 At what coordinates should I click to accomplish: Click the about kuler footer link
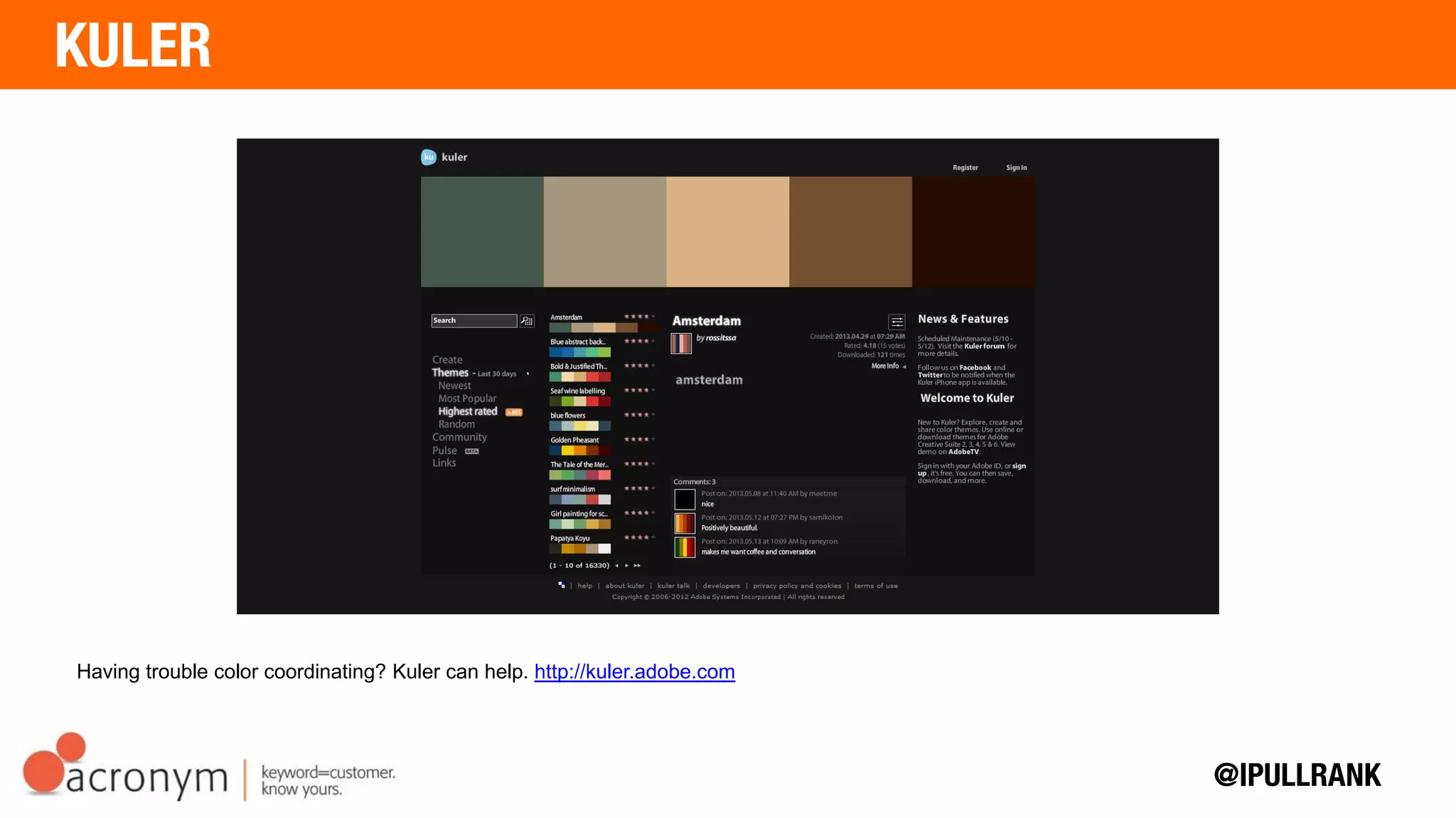[x=625, y=586]
